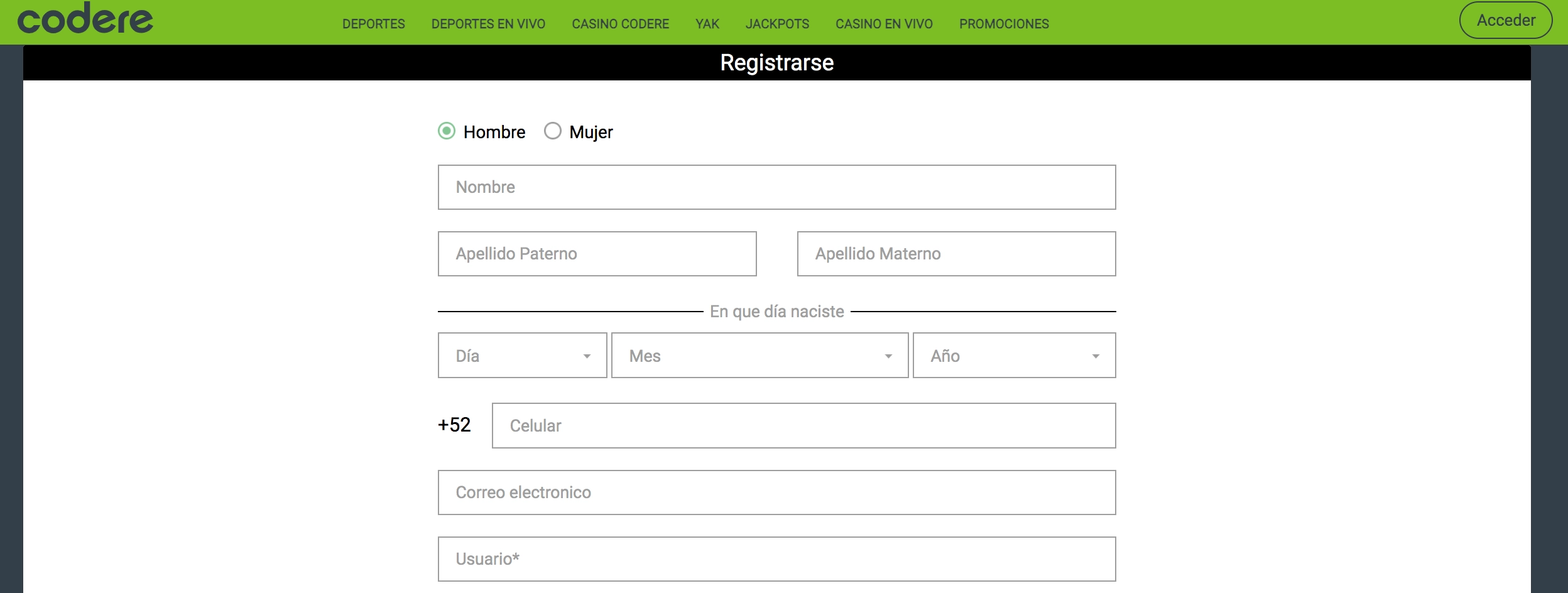Image resolution: width=1568 pixels, height=593 pixels.
Task: Open the Deportes menu item
Action: pyautogui.click(x=374, y=24)
